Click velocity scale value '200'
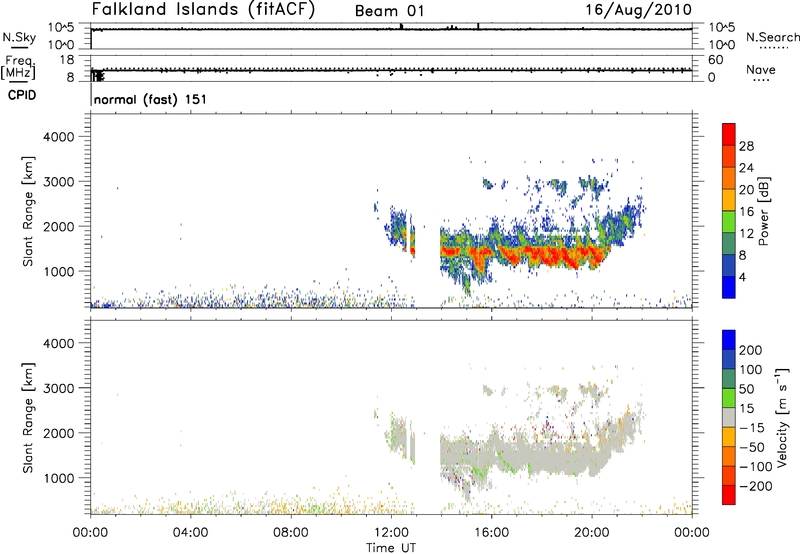 (750, 350)
